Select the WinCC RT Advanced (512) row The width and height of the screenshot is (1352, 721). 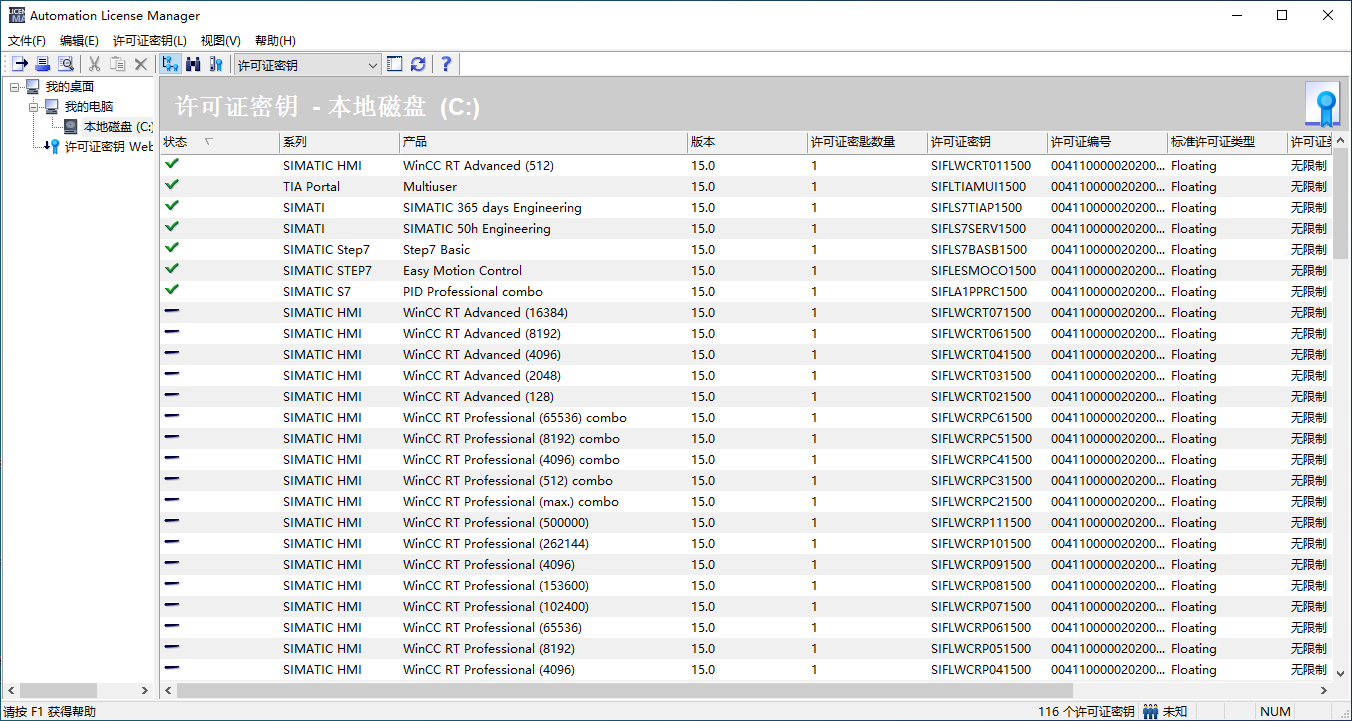tap(746, 165)
